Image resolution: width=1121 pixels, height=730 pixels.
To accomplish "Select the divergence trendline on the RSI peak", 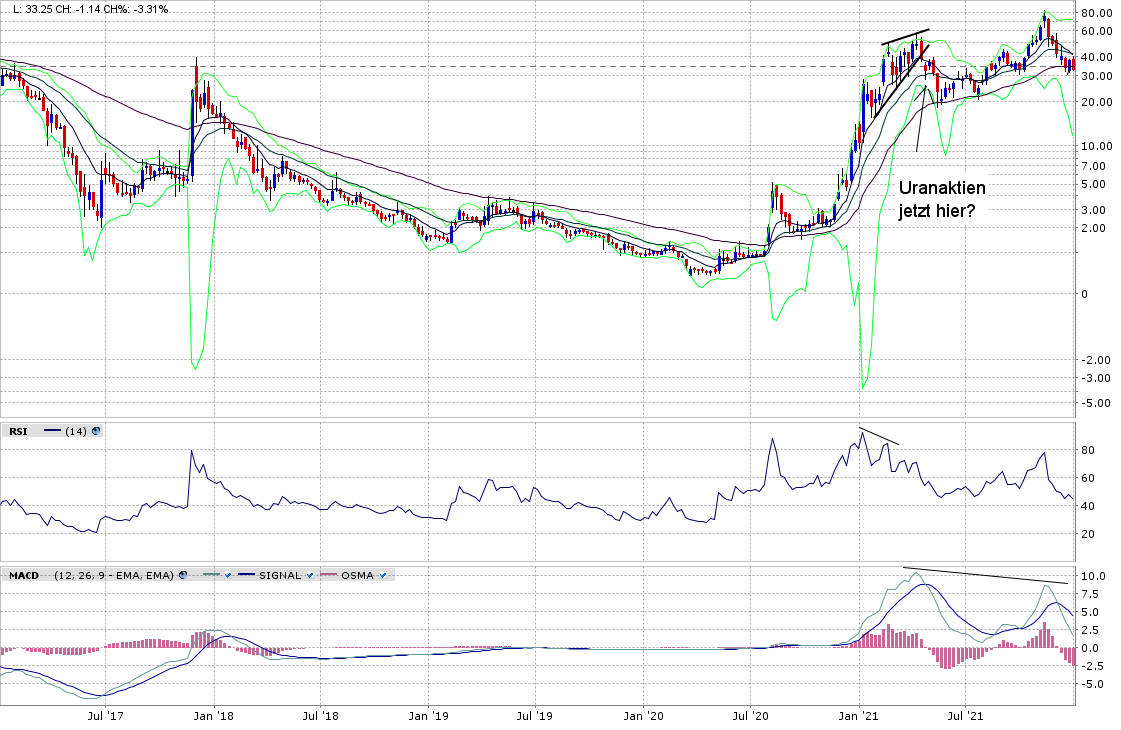I will click(880, 436).
